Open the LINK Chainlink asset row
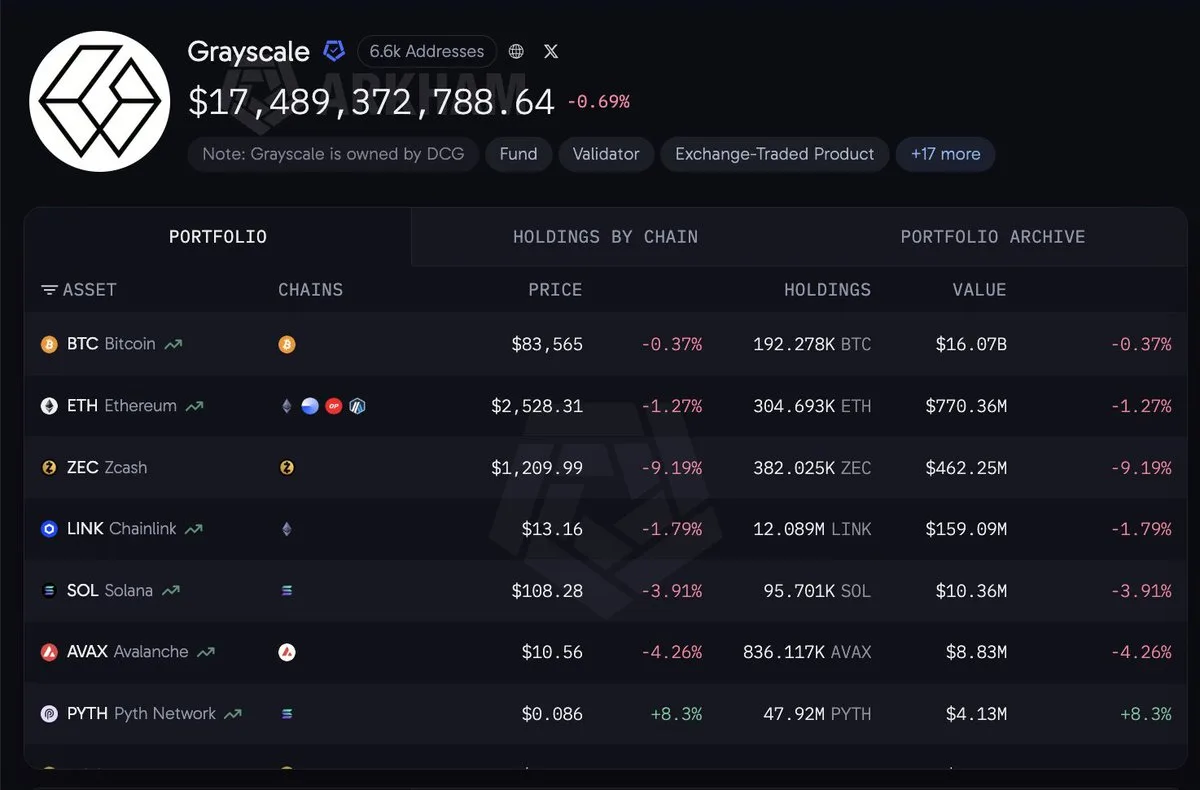 tap(606, 529)
